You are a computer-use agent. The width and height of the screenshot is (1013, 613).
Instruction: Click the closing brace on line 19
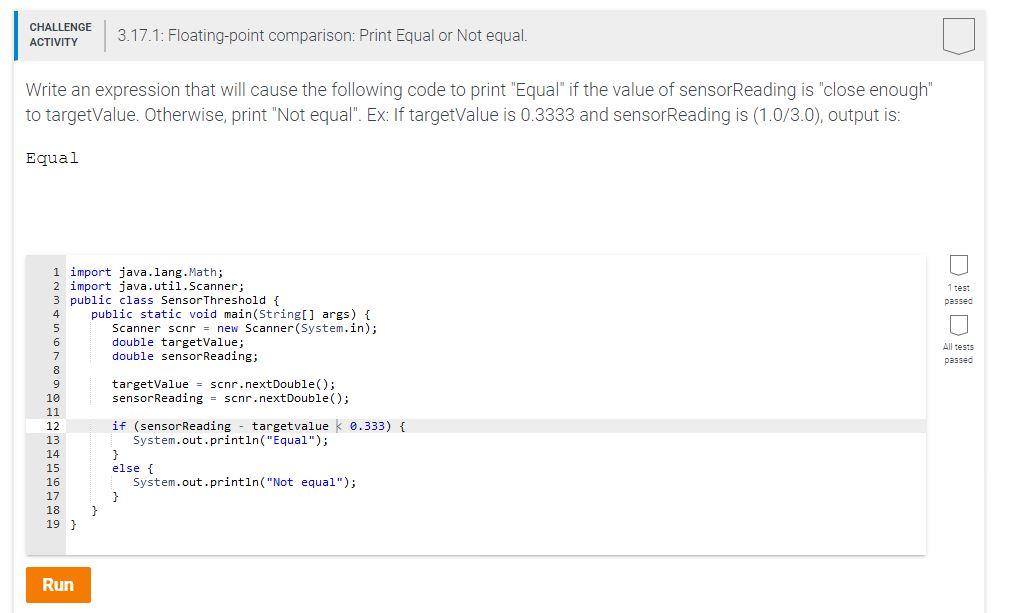pyautogui.click(x=74, y=523)
